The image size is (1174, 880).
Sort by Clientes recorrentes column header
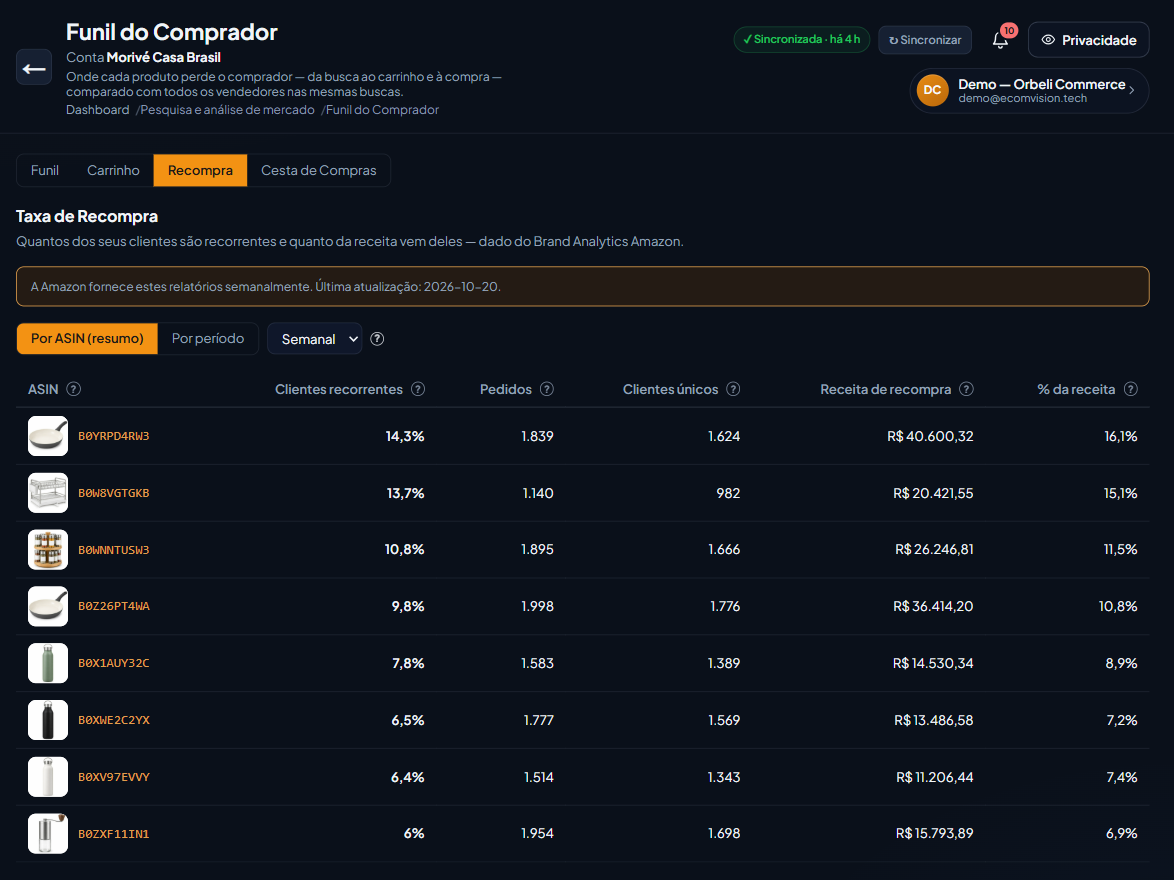pyautogui.click(x=338, y=389)
